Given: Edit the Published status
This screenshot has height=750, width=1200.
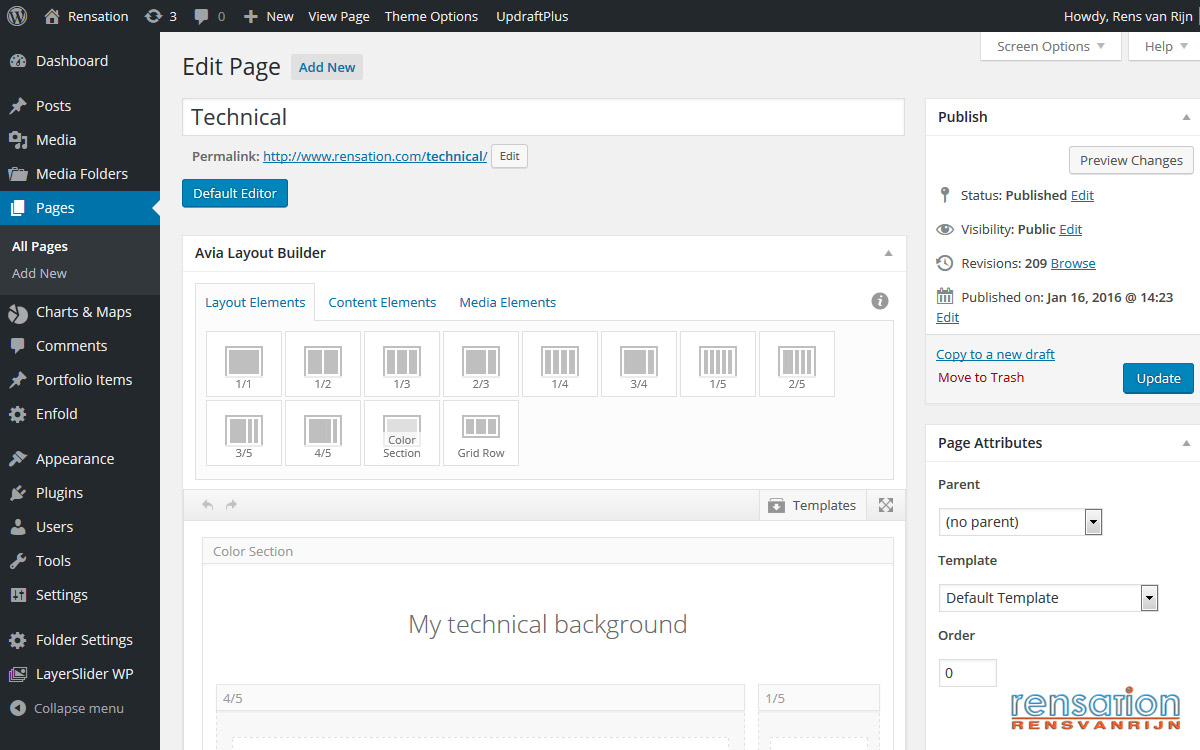Looking at the screenshot, I should pos(1082,195).
